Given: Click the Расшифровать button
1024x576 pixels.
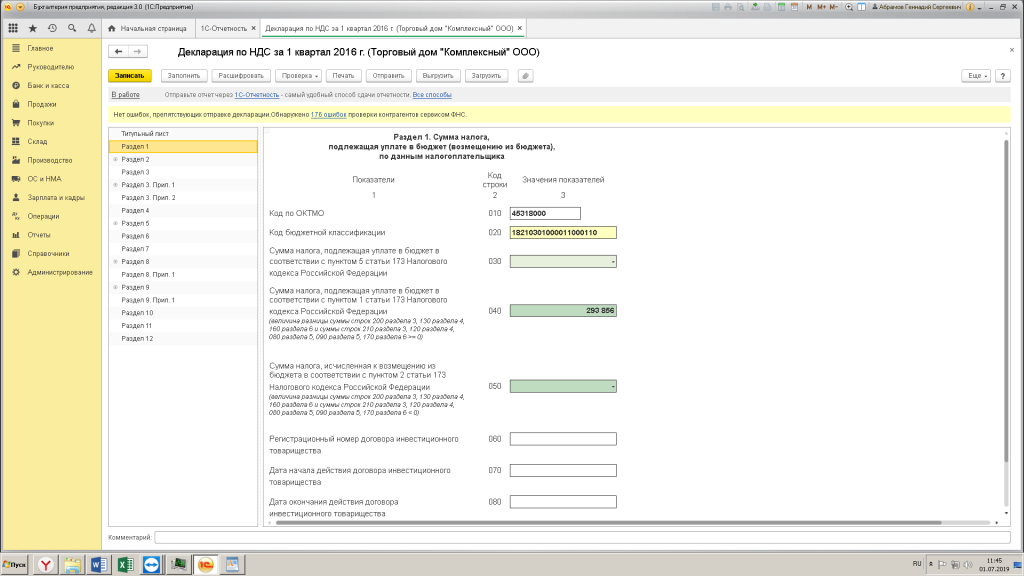Looking at the screenshot, I should coord(241,76).
